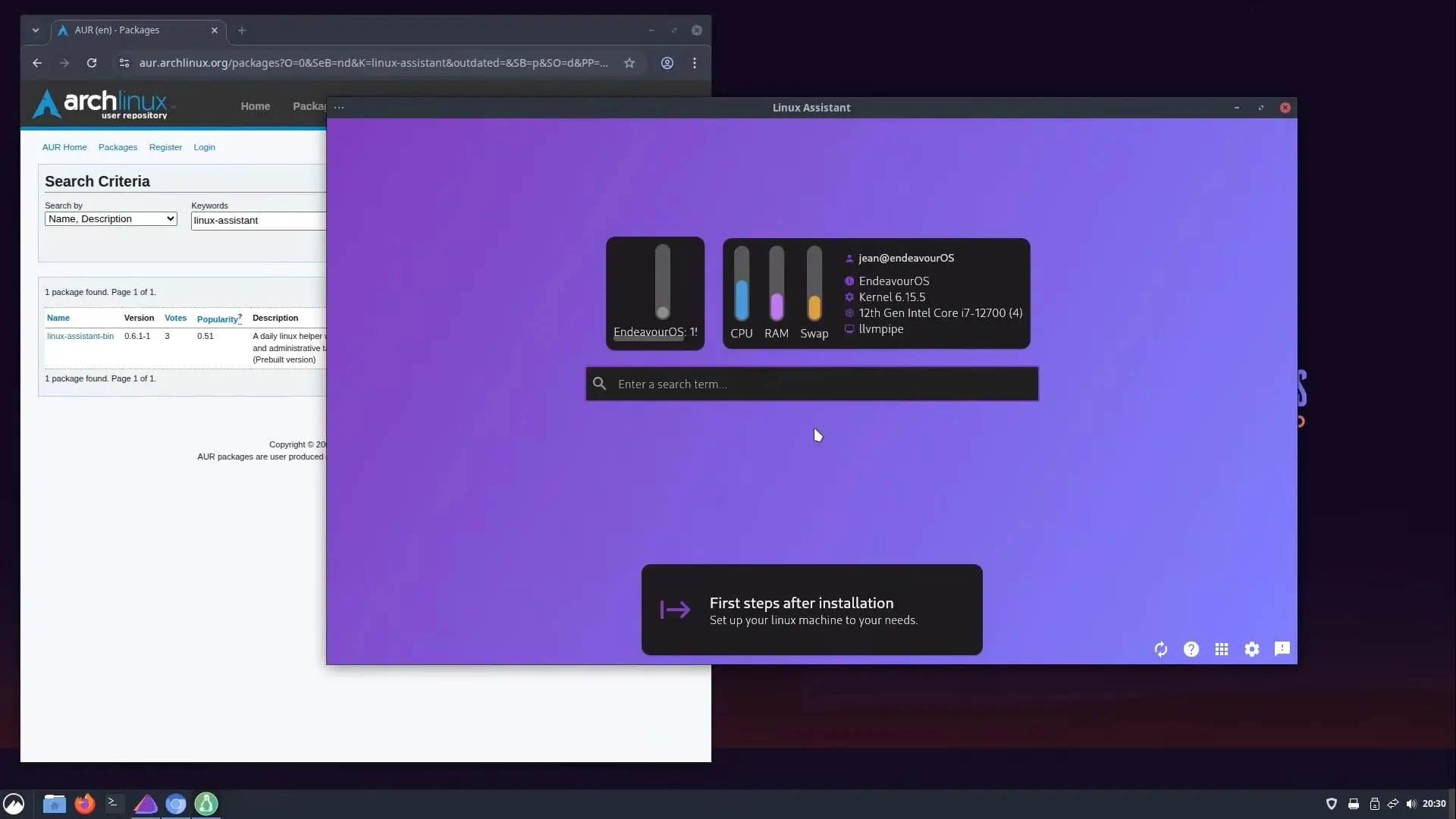Click the magnifier icon in the search bar

click(x=600, y=384)
